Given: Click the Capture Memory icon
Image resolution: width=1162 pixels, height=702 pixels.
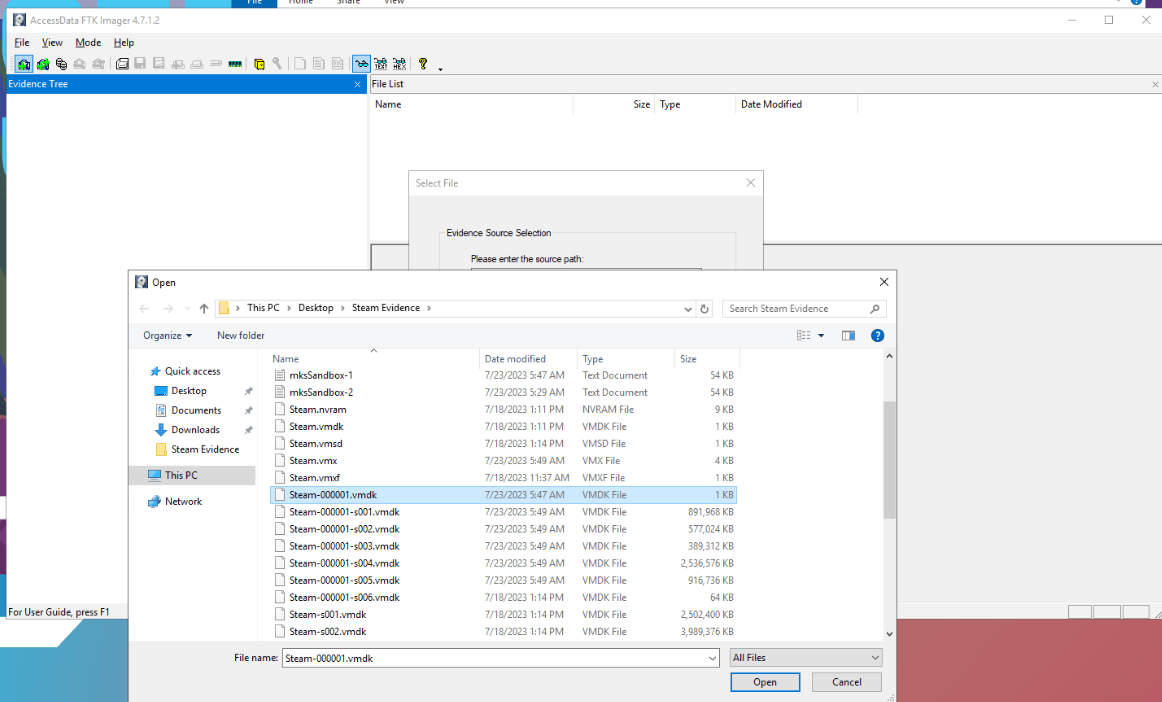Looking at the screenshot, I should [x=235, y=64].
